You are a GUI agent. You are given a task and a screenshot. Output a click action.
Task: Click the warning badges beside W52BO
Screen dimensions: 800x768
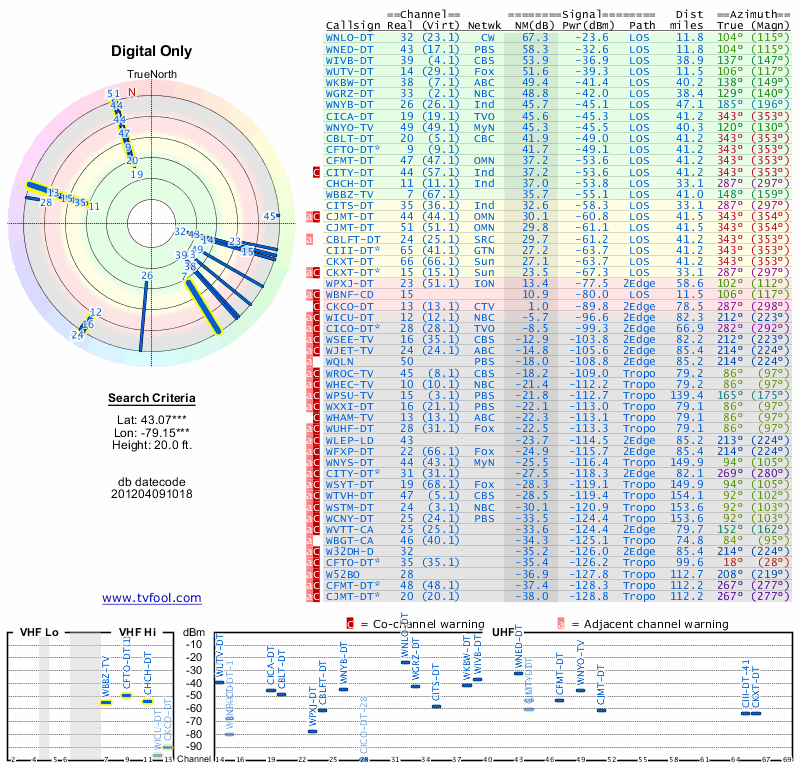click(313, 574)
